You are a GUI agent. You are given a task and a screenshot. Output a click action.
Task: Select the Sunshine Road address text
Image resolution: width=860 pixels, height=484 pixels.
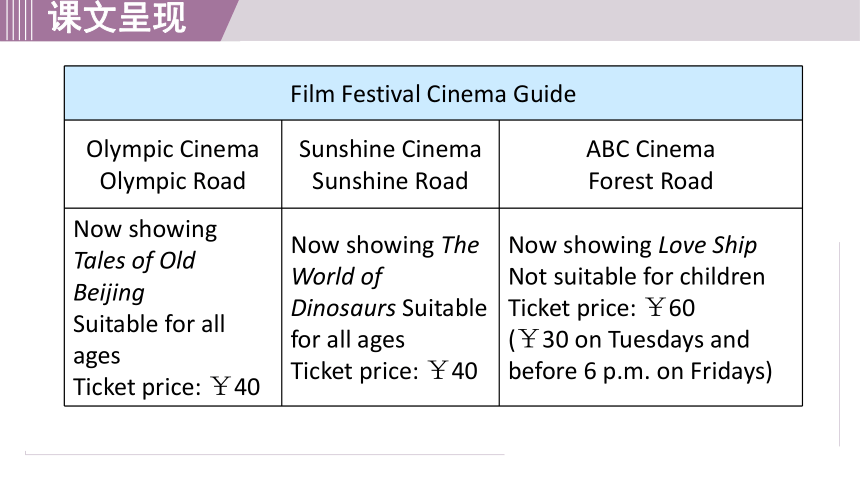click(x=390, y=181)
